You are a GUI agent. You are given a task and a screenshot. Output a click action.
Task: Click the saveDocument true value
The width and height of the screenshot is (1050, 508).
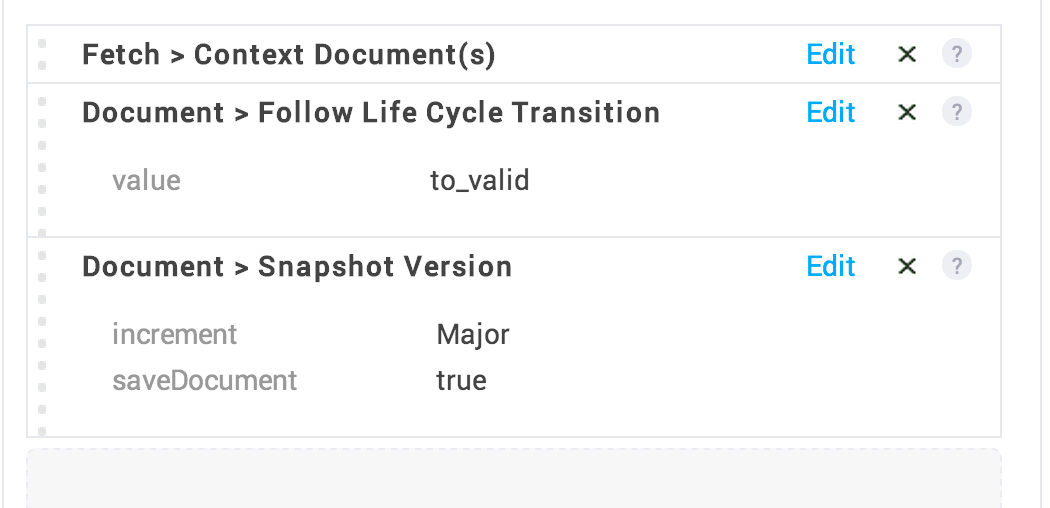tap(461, 380)
